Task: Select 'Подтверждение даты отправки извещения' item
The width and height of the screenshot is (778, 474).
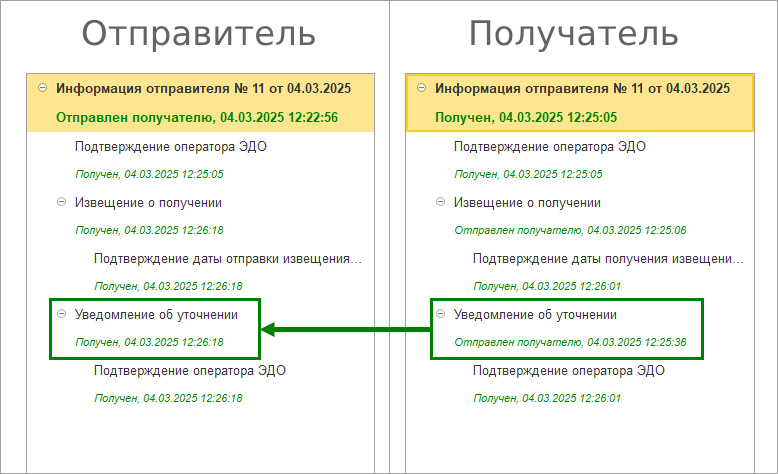Action: (227, 259)
